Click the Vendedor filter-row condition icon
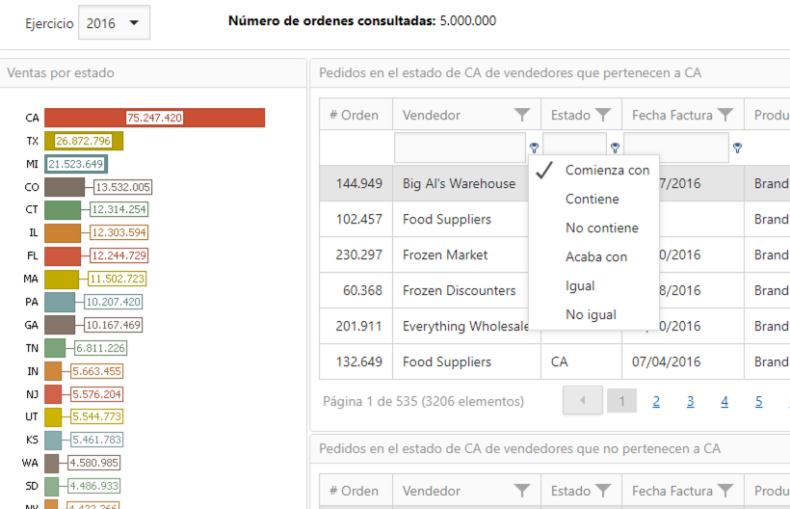 (534, 147)
